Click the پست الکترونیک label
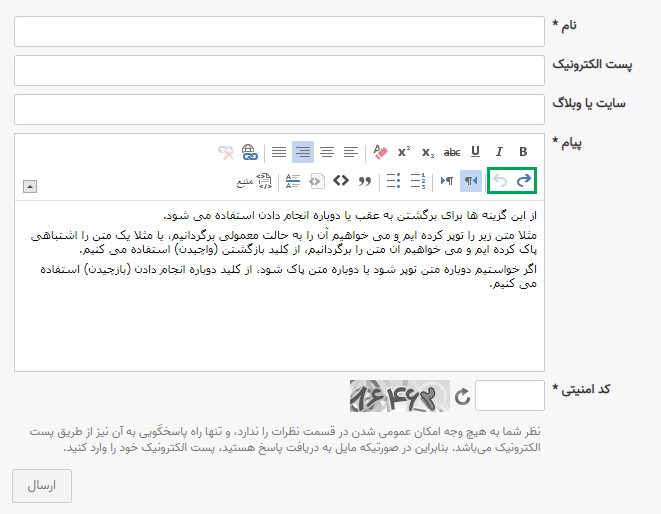 click(x=592, y=64)
